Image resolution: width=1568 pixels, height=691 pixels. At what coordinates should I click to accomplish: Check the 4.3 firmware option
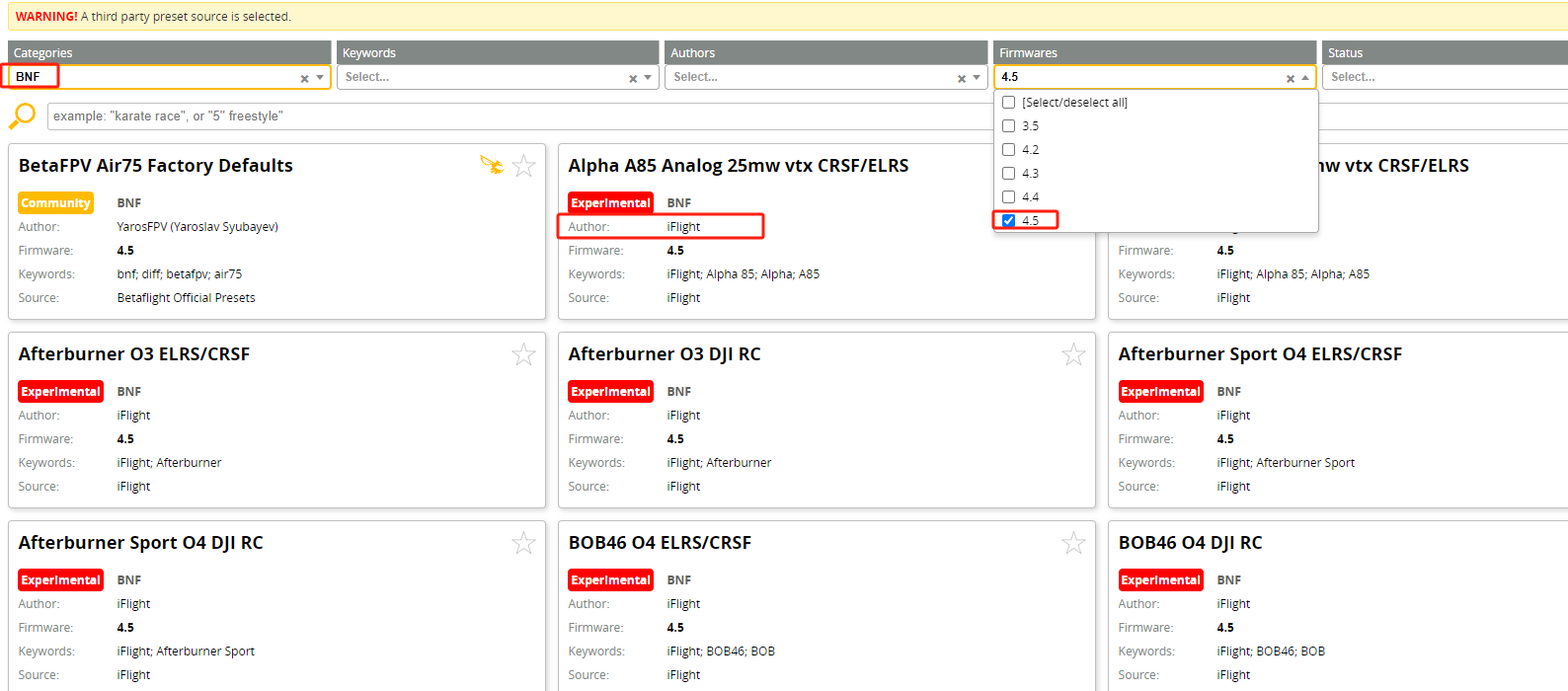(1009, 174)
